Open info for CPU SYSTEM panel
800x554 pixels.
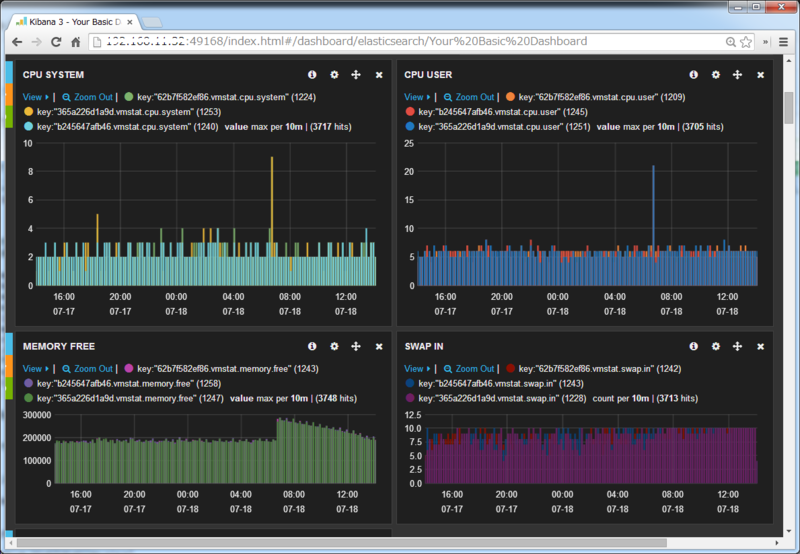(x=312, y=74)
